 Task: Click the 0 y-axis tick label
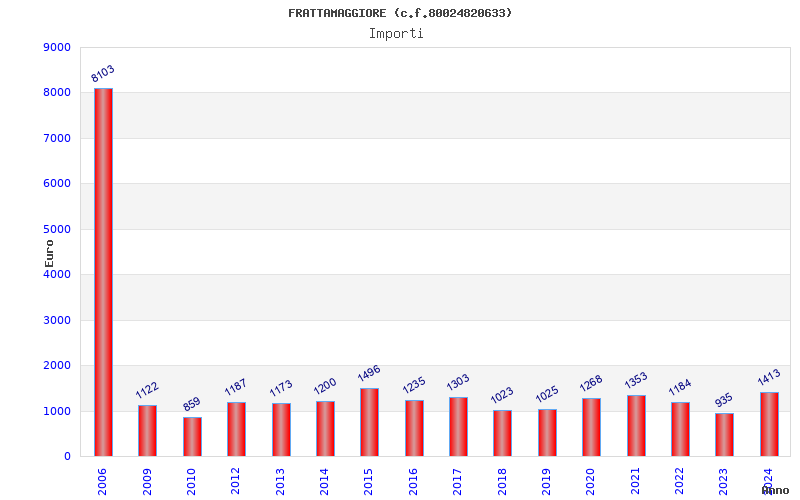pyautogui.click(x=67, y=457)
